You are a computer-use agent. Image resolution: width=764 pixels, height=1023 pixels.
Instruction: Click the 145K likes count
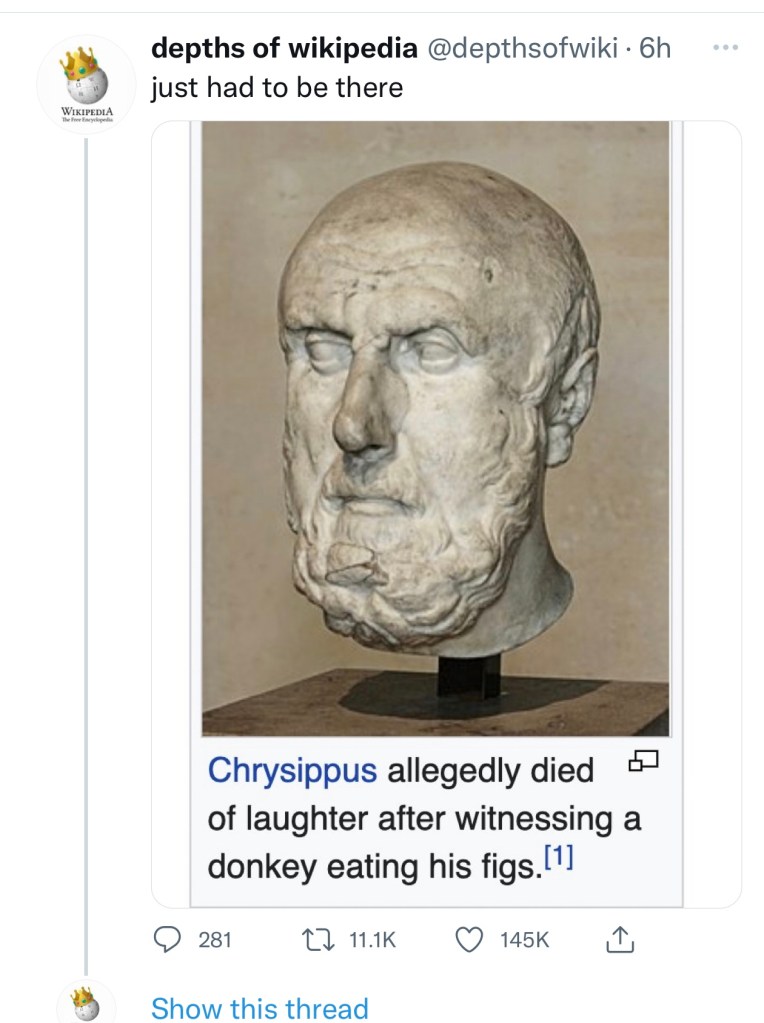525,939
